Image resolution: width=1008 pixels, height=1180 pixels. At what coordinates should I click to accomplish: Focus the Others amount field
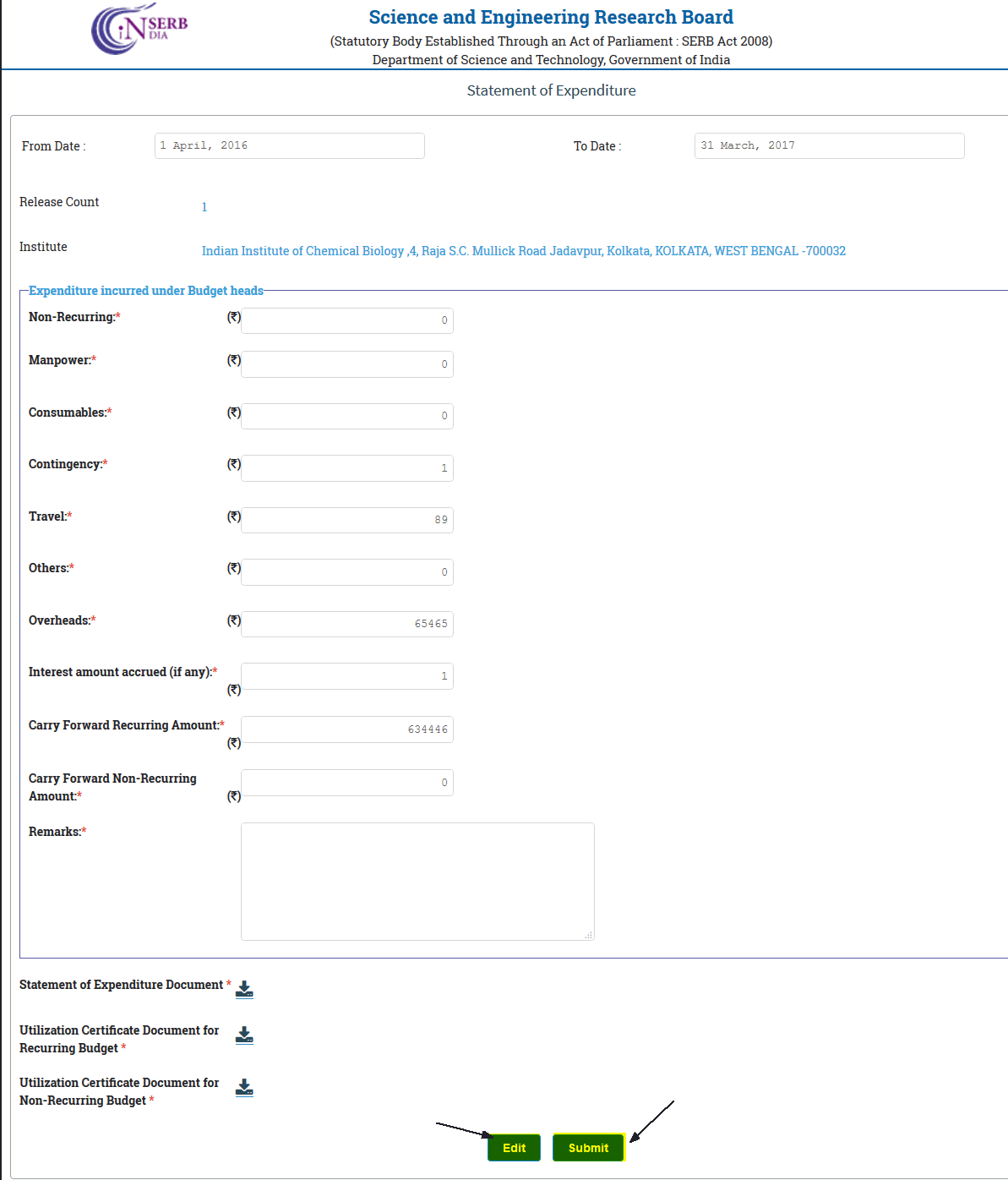click(347, 572)
